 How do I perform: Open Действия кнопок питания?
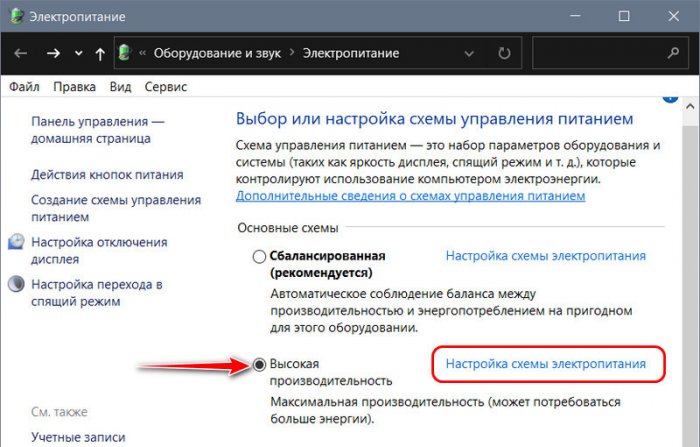[107, 175]
